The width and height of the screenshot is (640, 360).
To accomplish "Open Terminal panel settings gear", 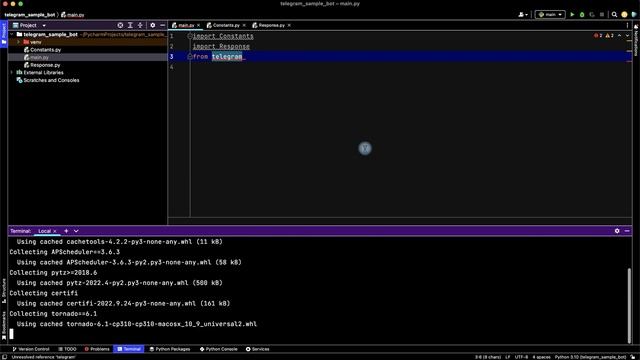I will pyautogui.click(x=617, y=231).
